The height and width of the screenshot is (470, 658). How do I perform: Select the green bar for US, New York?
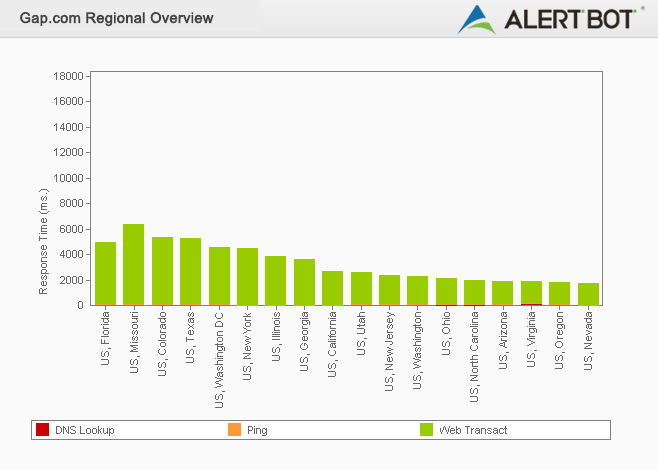[x=247, y=276]
